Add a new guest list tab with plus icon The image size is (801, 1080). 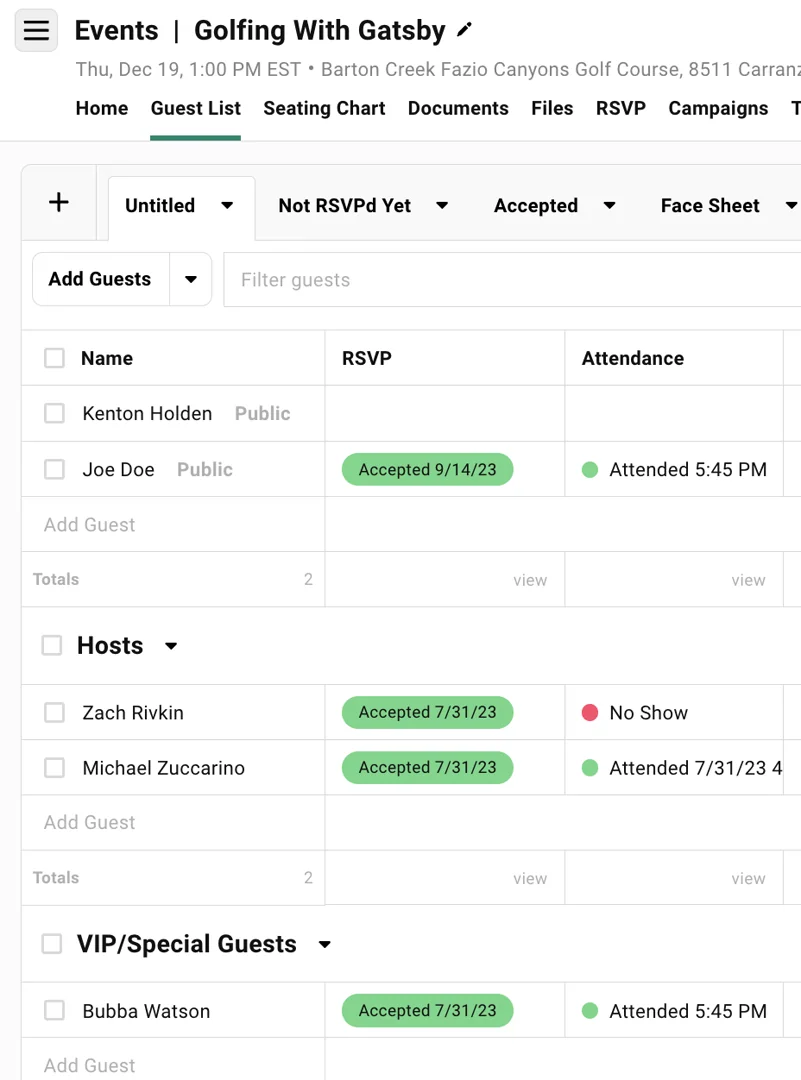click(59, 202)
